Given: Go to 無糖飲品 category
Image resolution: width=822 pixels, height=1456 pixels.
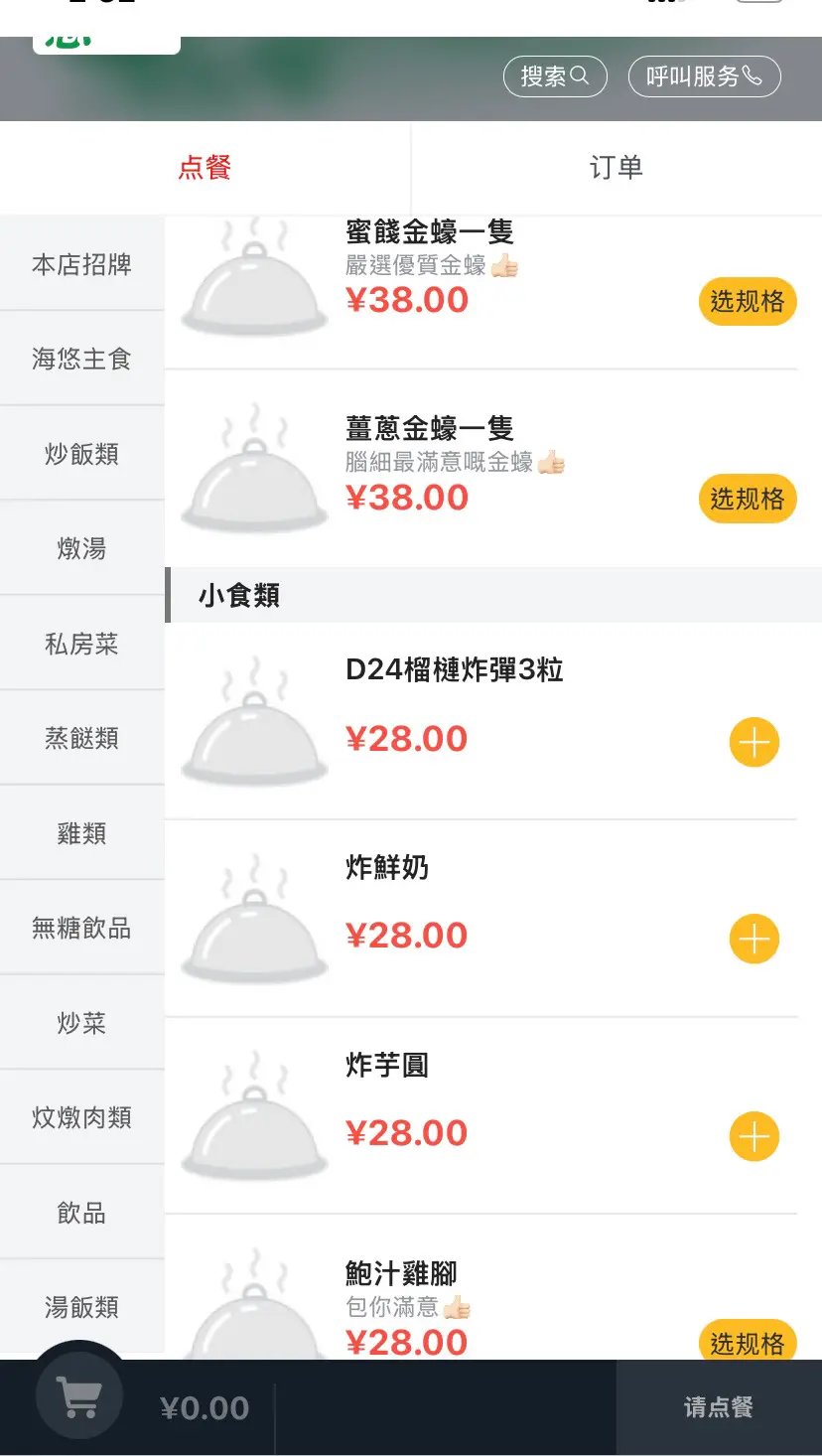Looking at the screenshot, I should 81,929.
